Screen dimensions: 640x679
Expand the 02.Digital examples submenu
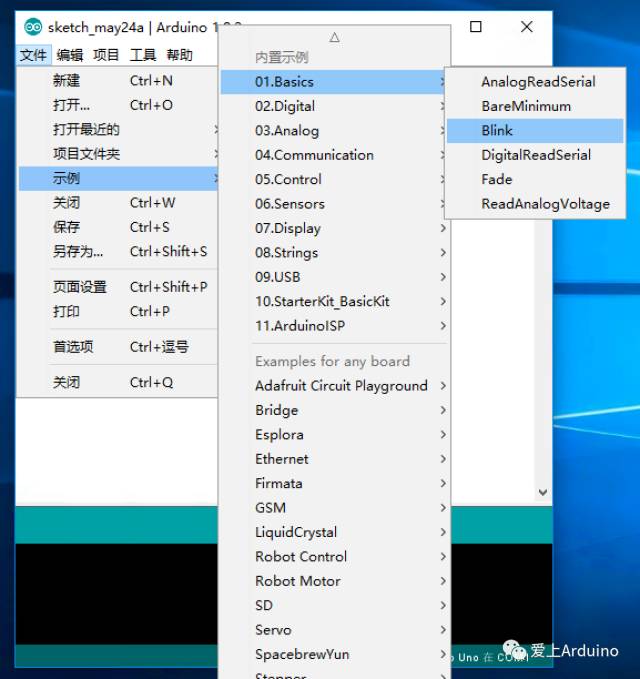334,106
